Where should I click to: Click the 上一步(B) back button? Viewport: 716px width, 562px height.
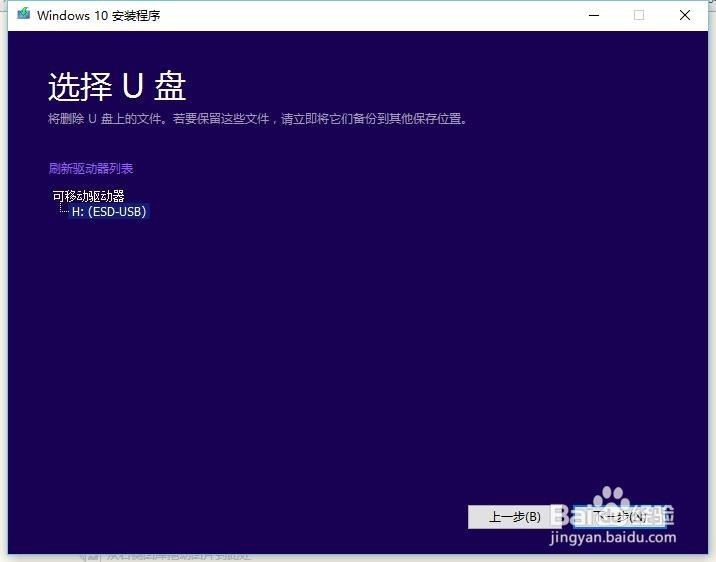515,517
